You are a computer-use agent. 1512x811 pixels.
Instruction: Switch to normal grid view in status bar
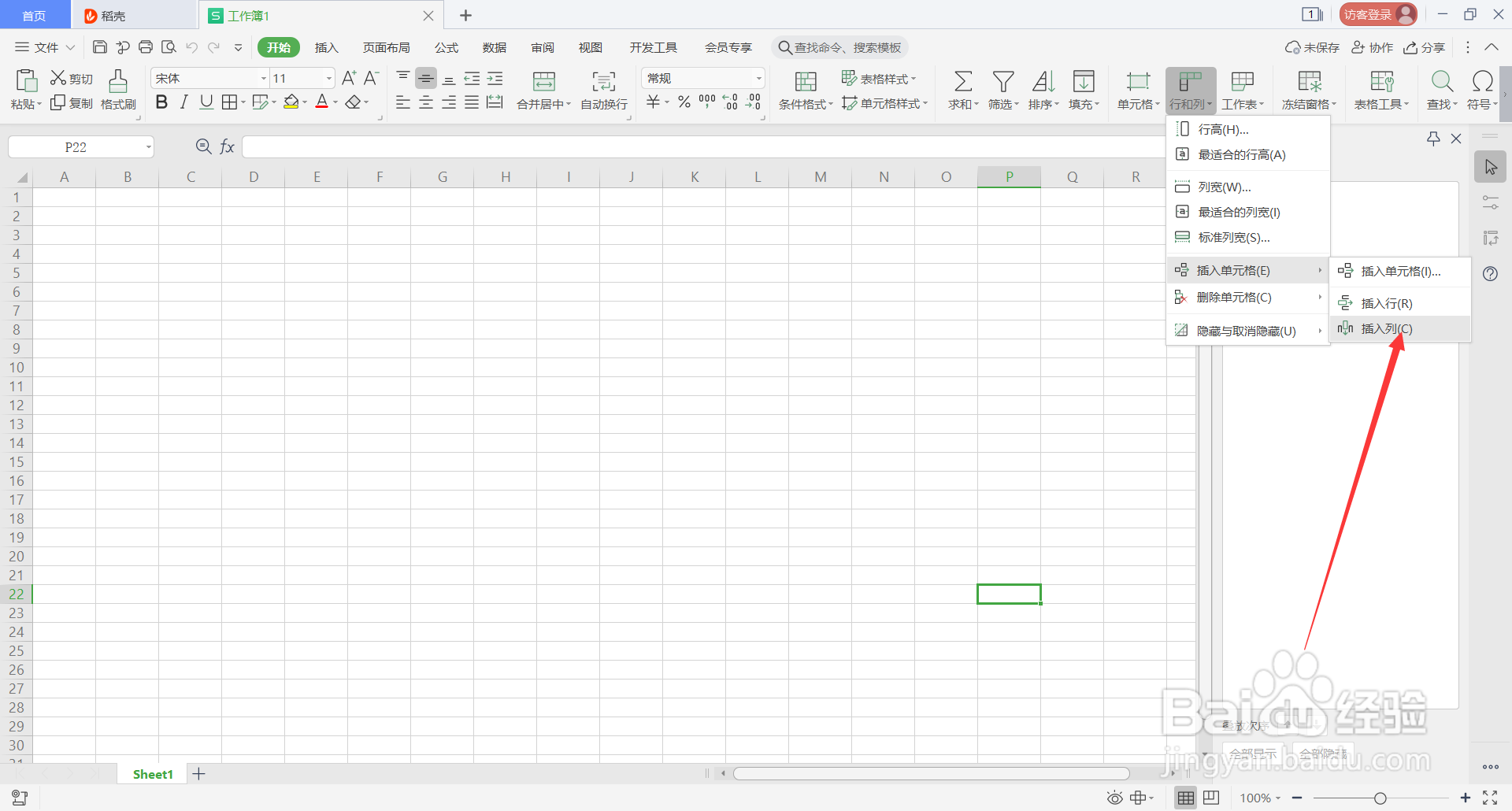pos(1185,798)
